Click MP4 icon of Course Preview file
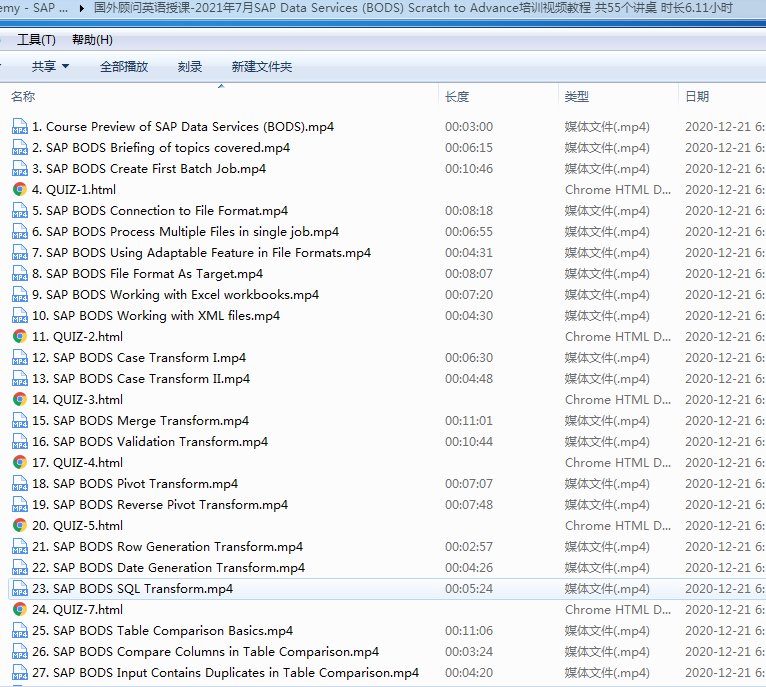 [20, 127]
